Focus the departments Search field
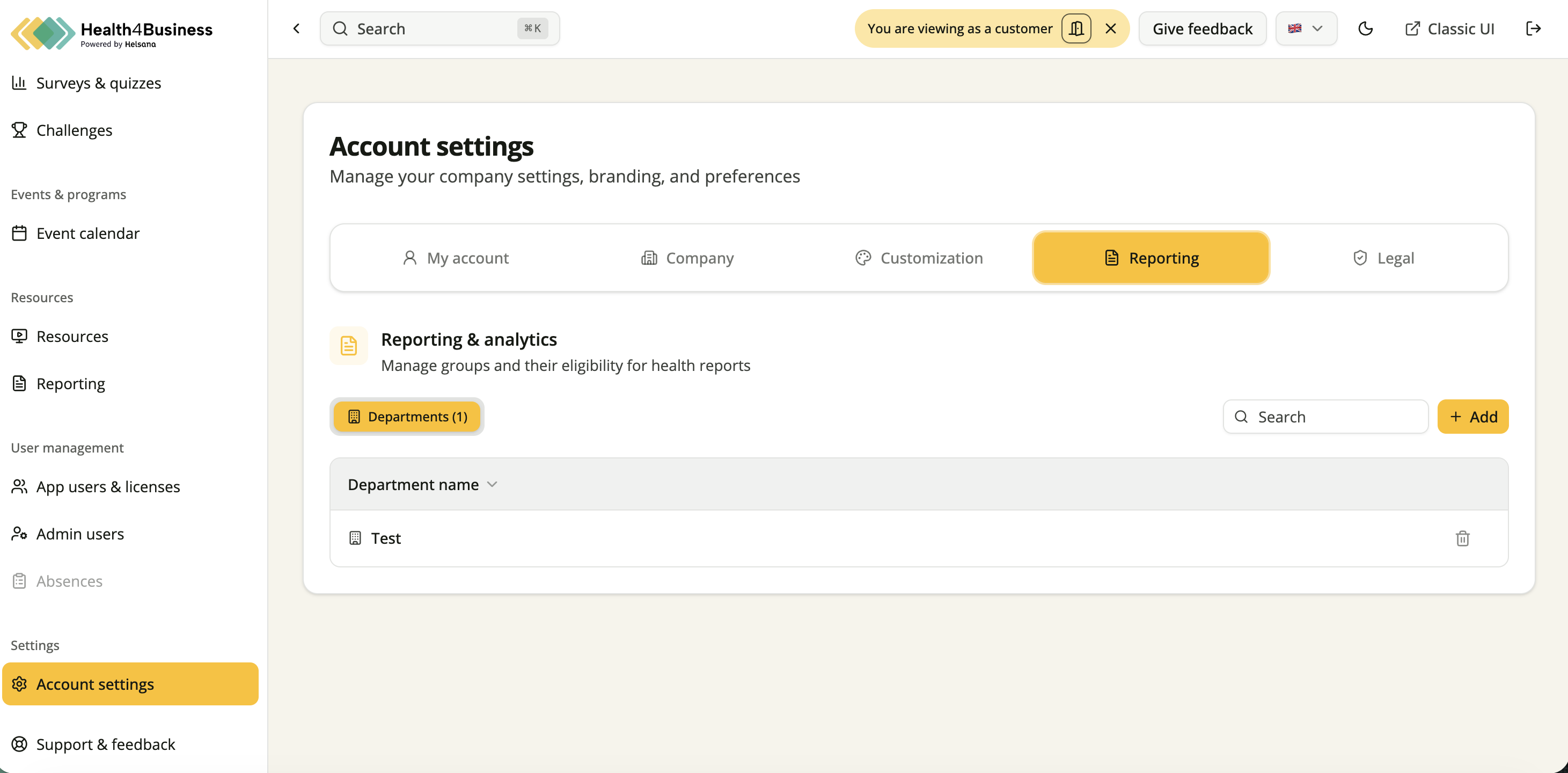Viewport: 1568px width, 773px height. pos(1325,417)
